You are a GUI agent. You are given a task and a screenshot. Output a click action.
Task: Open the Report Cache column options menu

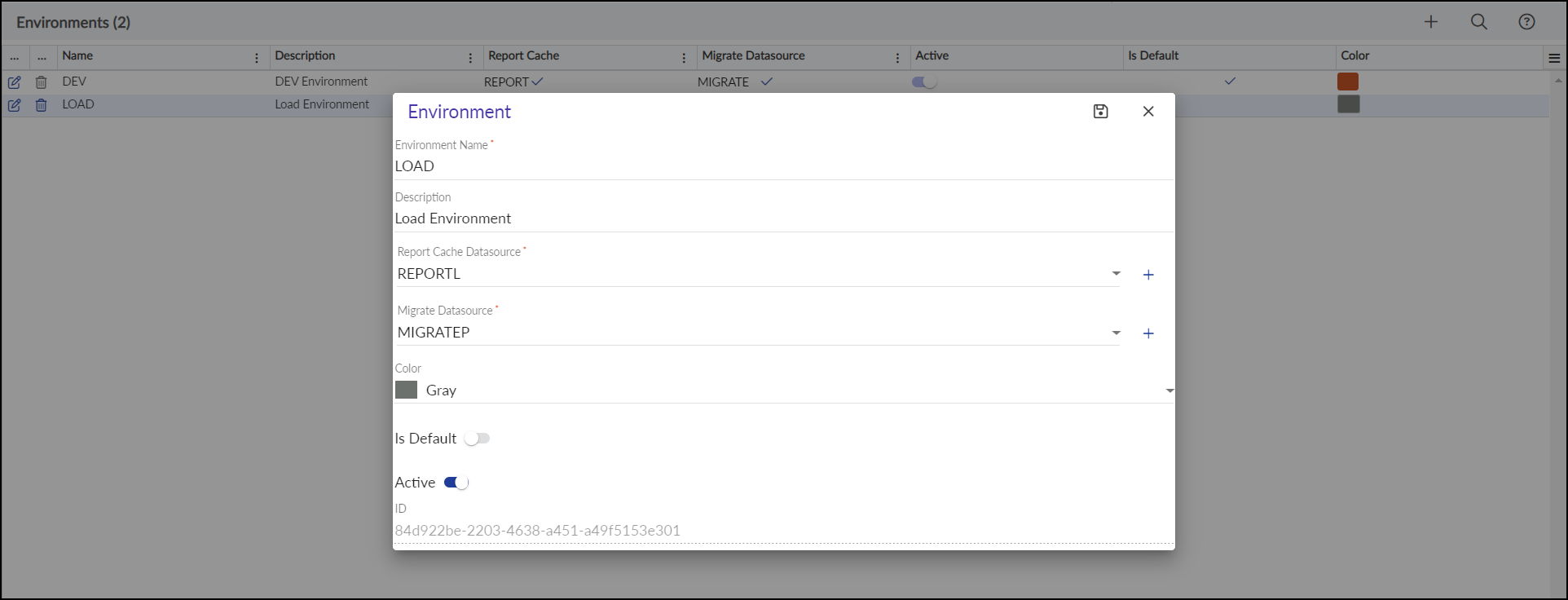pyautogui.click(x=684, y=58)
